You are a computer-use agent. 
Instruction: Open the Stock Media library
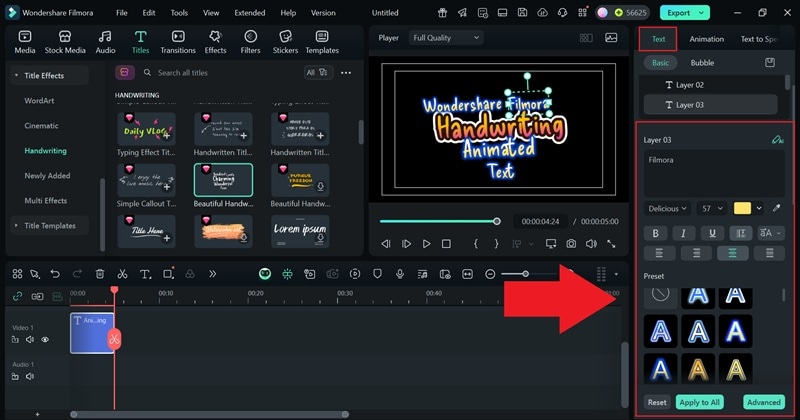65,42
